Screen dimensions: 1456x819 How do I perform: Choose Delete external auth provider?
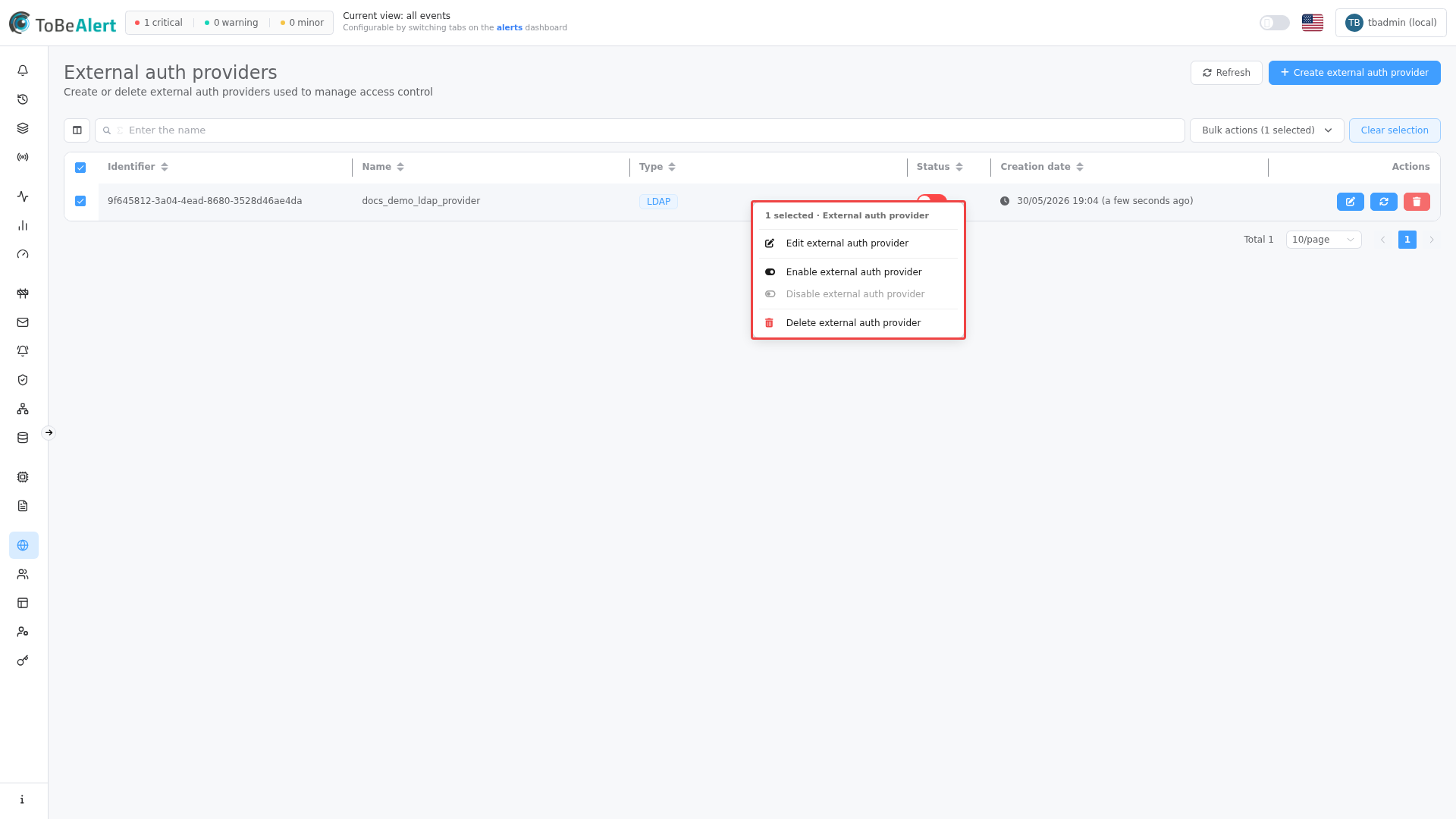(x=858, y=323)
